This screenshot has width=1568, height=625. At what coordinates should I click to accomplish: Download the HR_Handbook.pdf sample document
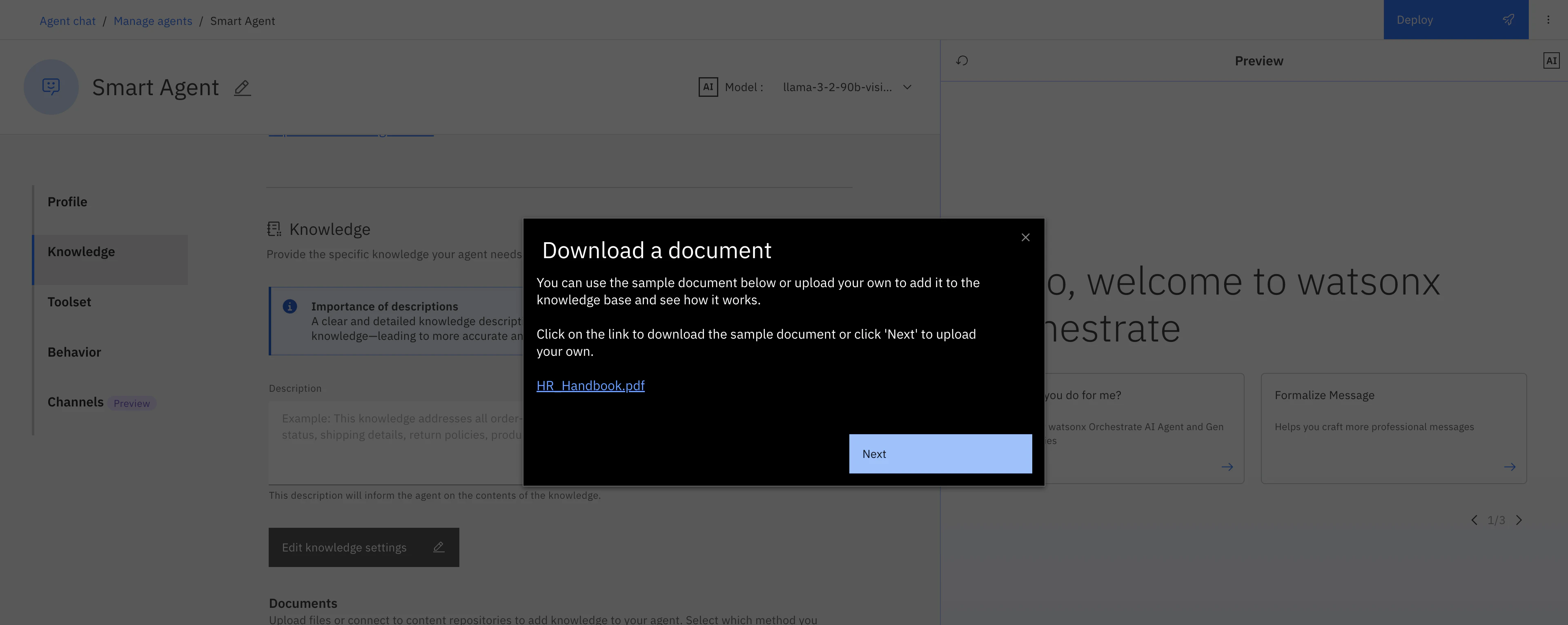click(x=590, y=386)
